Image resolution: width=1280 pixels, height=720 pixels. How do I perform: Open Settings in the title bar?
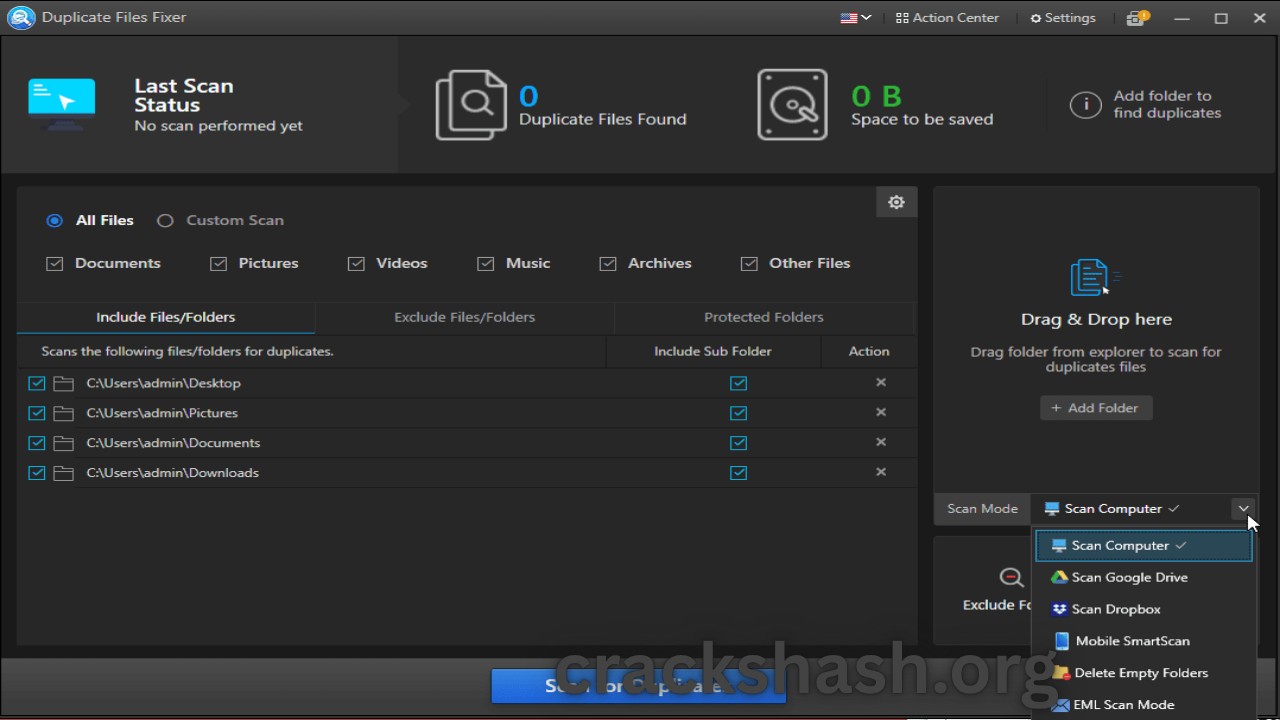coord(1063,18)
